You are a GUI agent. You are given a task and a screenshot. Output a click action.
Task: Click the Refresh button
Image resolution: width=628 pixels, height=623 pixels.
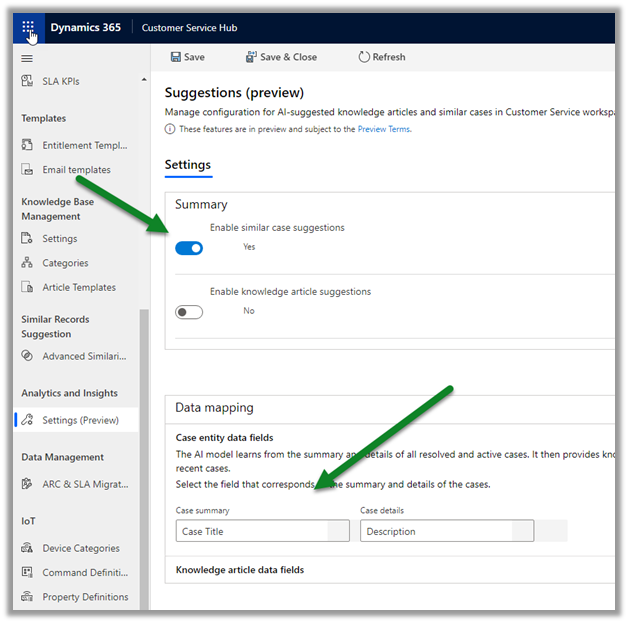coord(382,57)
